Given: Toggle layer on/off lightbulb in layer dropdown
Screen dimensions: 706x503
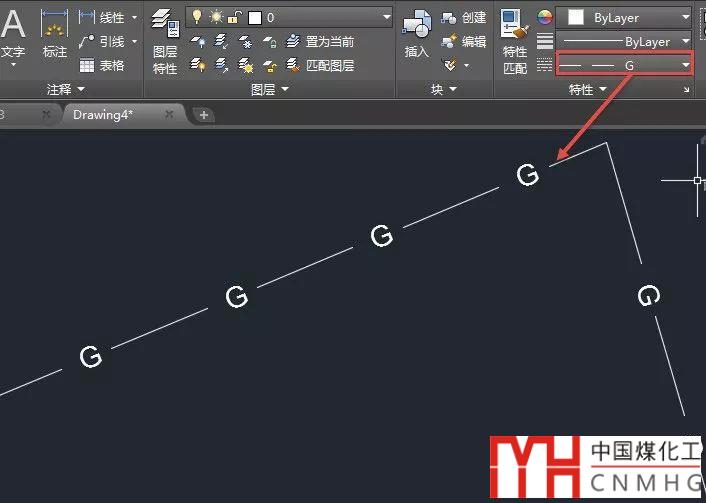Looking at the screenshot, I should [x=198, y=17].
